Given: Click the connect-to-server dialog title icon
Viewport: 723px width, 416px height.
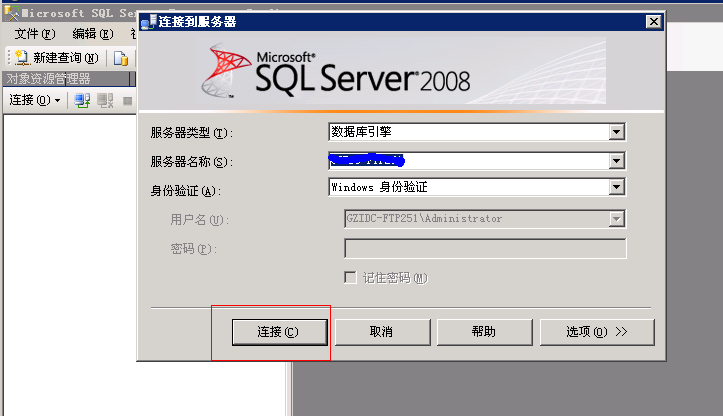Looking at the screenshot, I should [x=148, y=22].
